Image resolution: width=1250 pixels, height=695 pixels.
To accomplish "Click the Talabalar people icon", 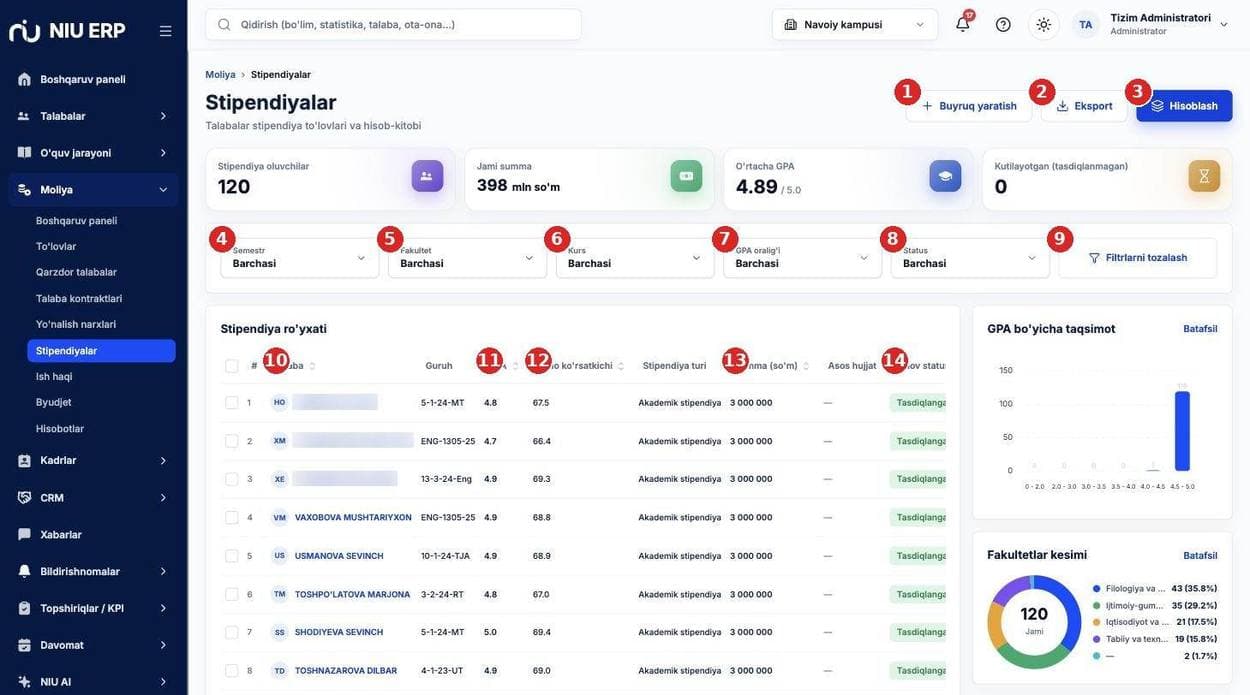I will pos(24,116).
